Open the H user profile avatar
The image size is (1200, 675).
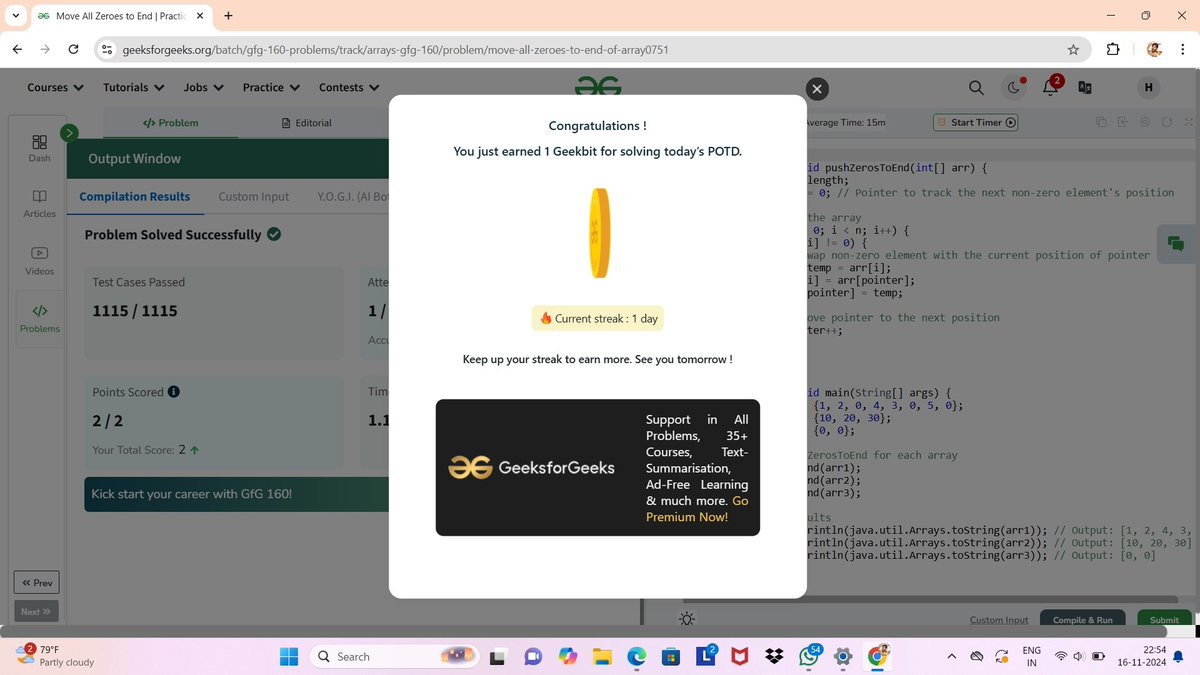pos(1148,88)
